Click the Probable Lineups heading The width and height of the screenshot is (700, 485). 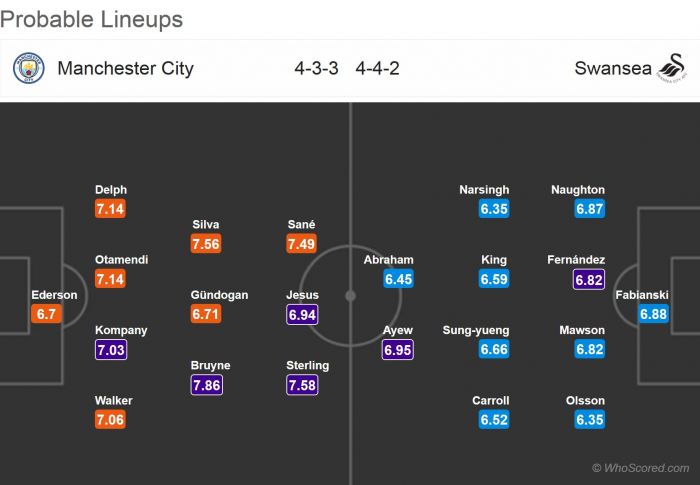[91, 20]
